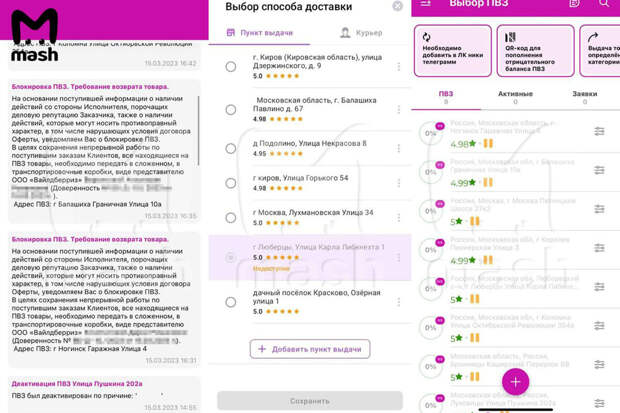Open filter settings for the first ПВЗ entry

[x=599, y=131]
